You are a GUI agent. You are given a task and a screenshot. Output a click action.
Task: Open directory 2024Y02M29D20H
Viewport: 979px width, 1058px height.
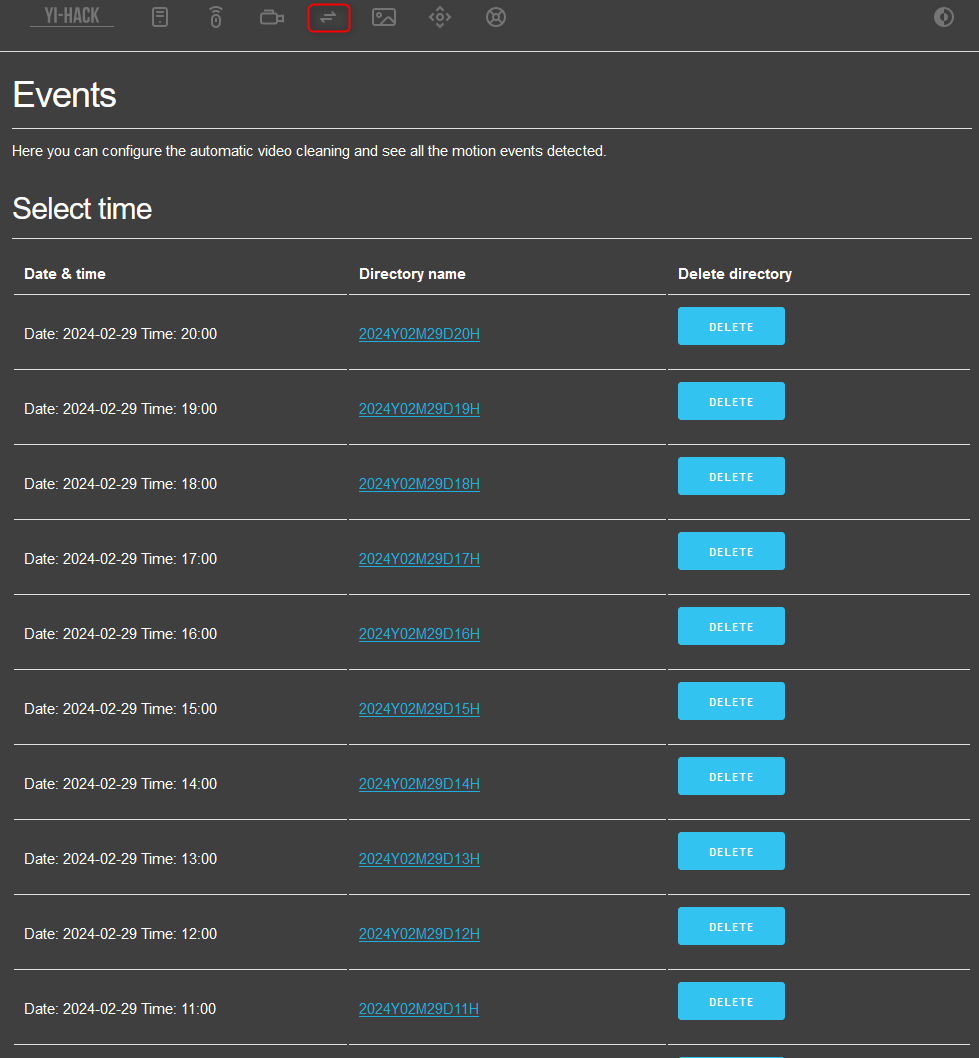[x=419, y=334]
